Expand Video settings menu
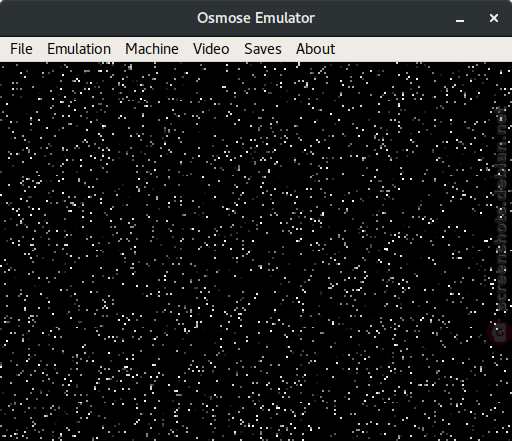 point(211,49)
